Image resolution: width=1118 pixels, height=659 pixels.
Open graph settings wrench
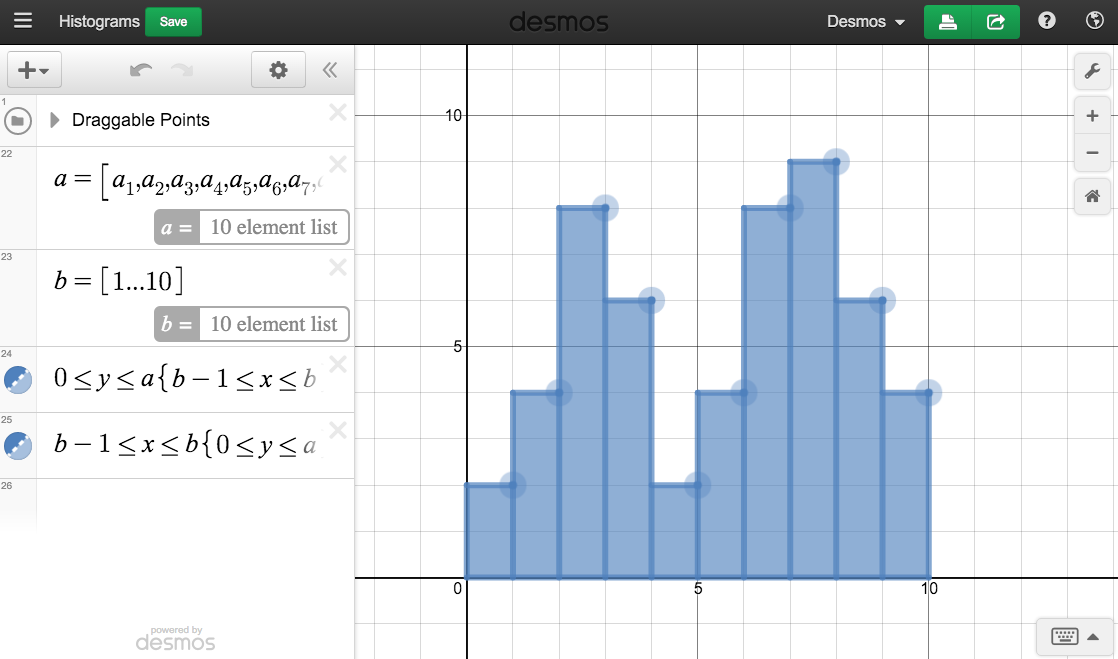(1092, 71)
